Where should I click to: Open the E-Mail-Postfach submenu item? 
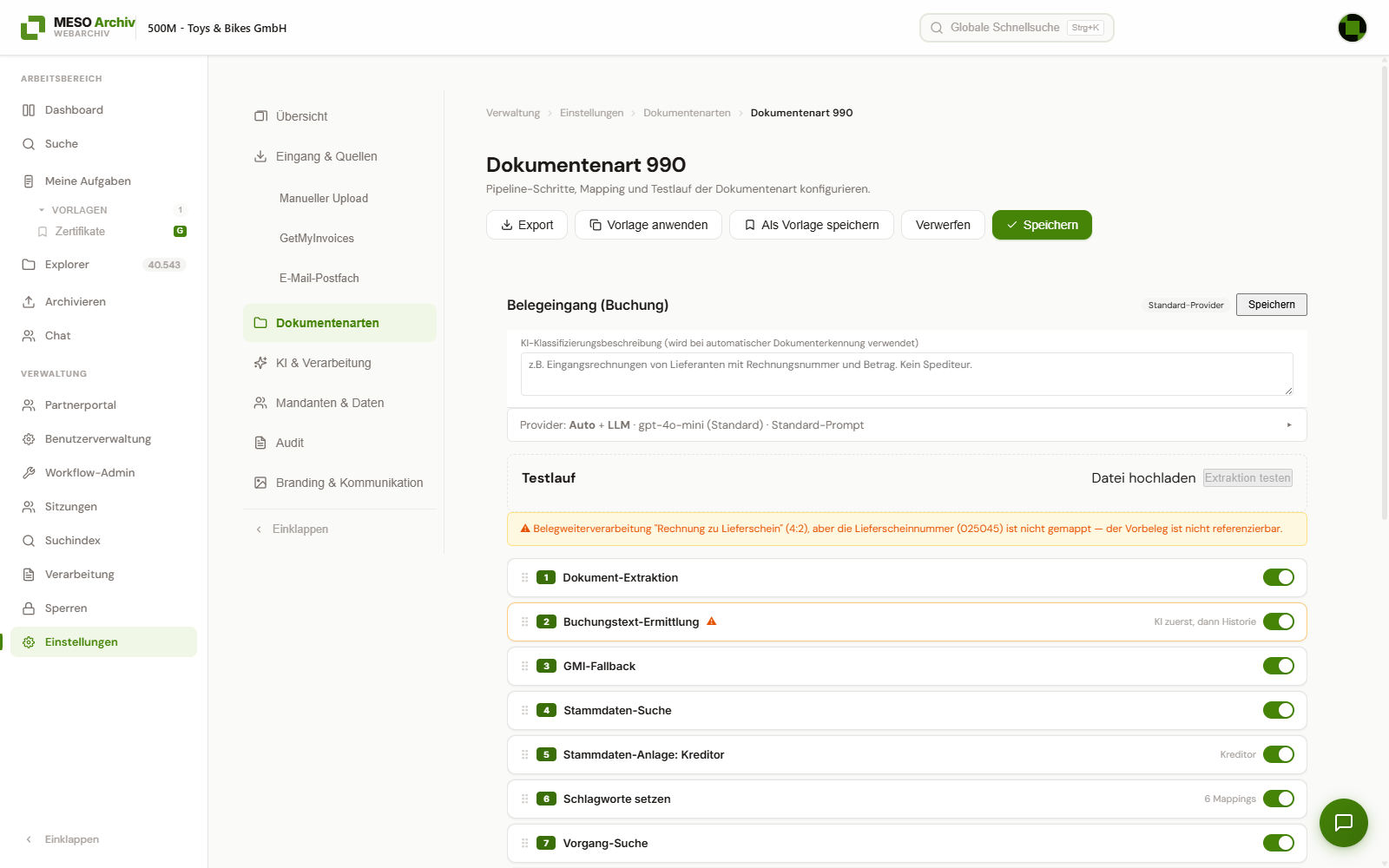pyautogui.click(x=319, y=278)
